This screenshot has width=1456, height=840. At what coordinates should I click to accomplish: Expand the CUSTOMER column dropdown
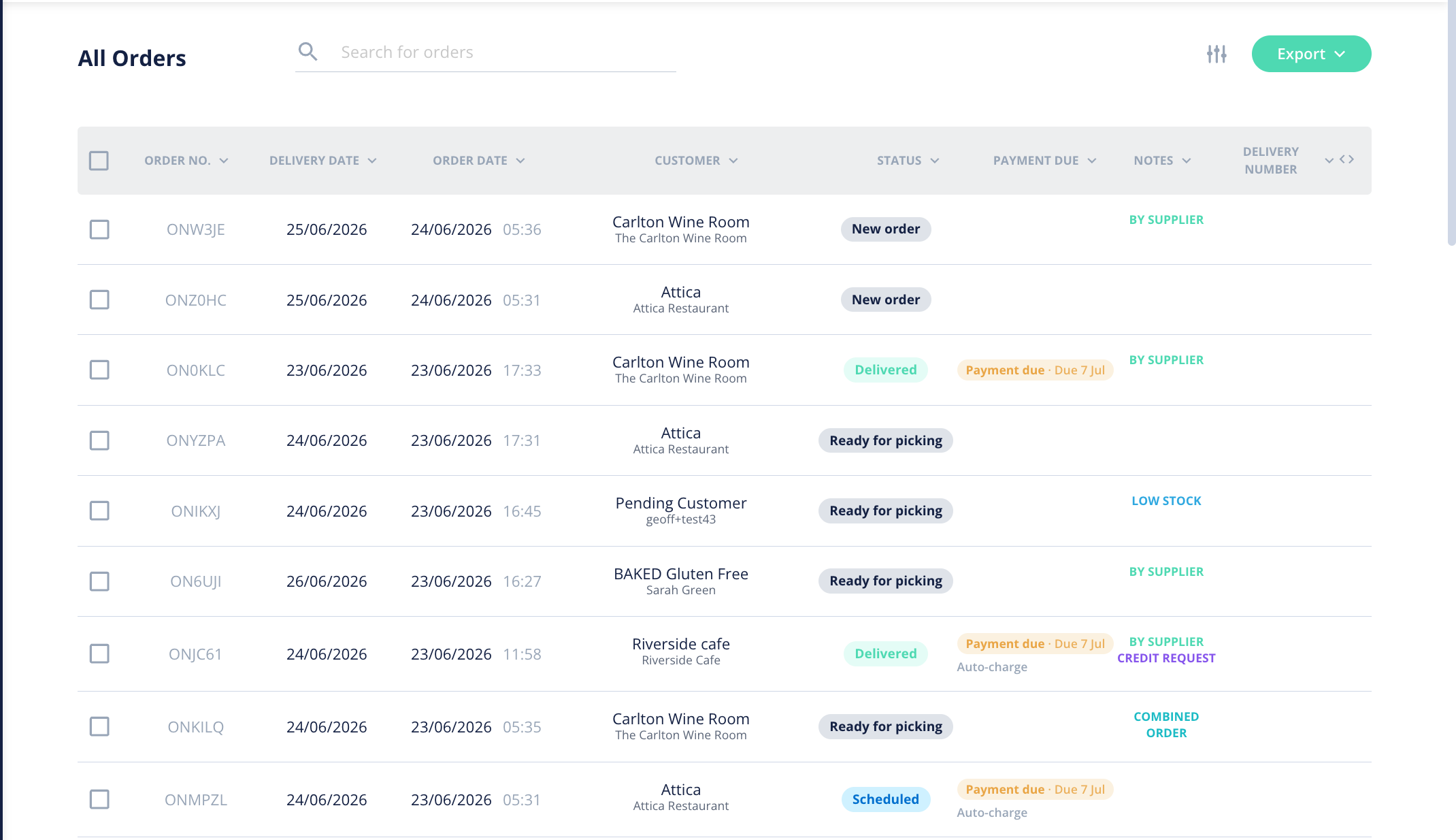click(696, 161)
